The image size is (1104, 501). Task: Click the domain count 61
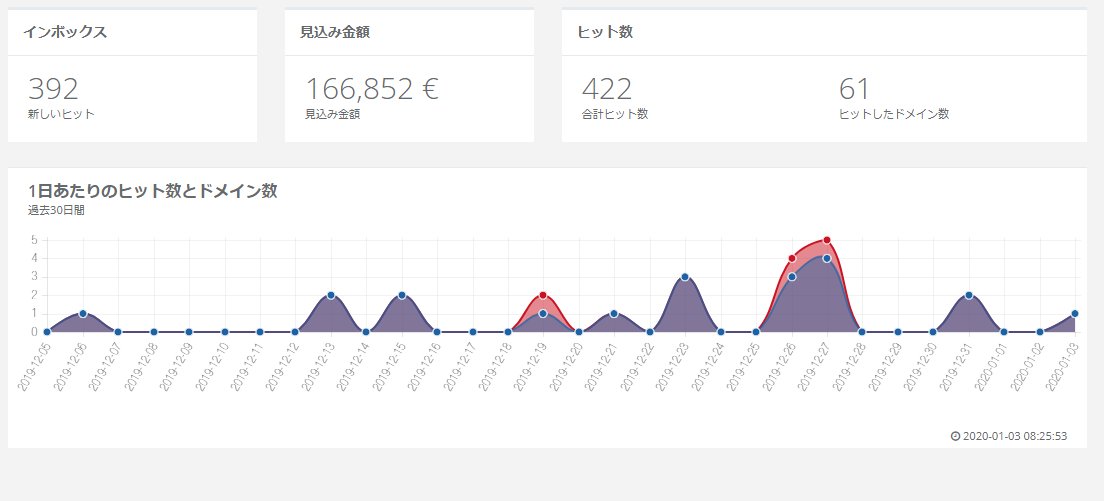point(854,89)
